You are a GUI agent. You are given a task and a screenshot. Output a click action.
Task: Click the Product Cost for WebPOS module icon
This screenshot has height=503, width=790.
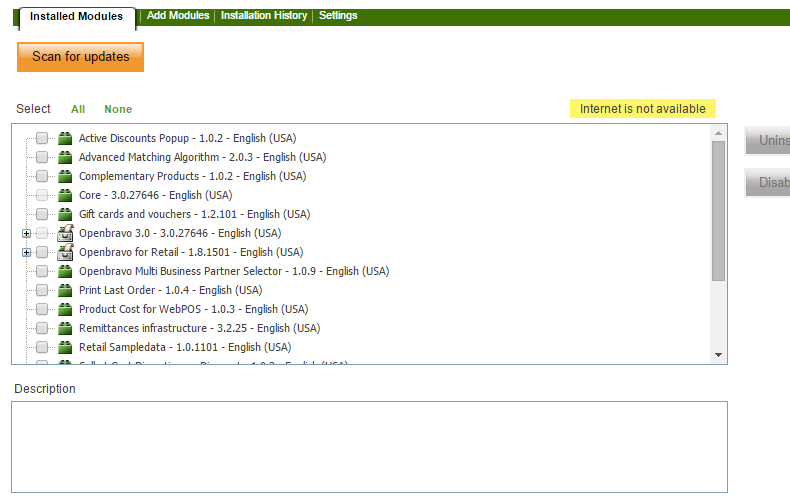tap(65, 309)
